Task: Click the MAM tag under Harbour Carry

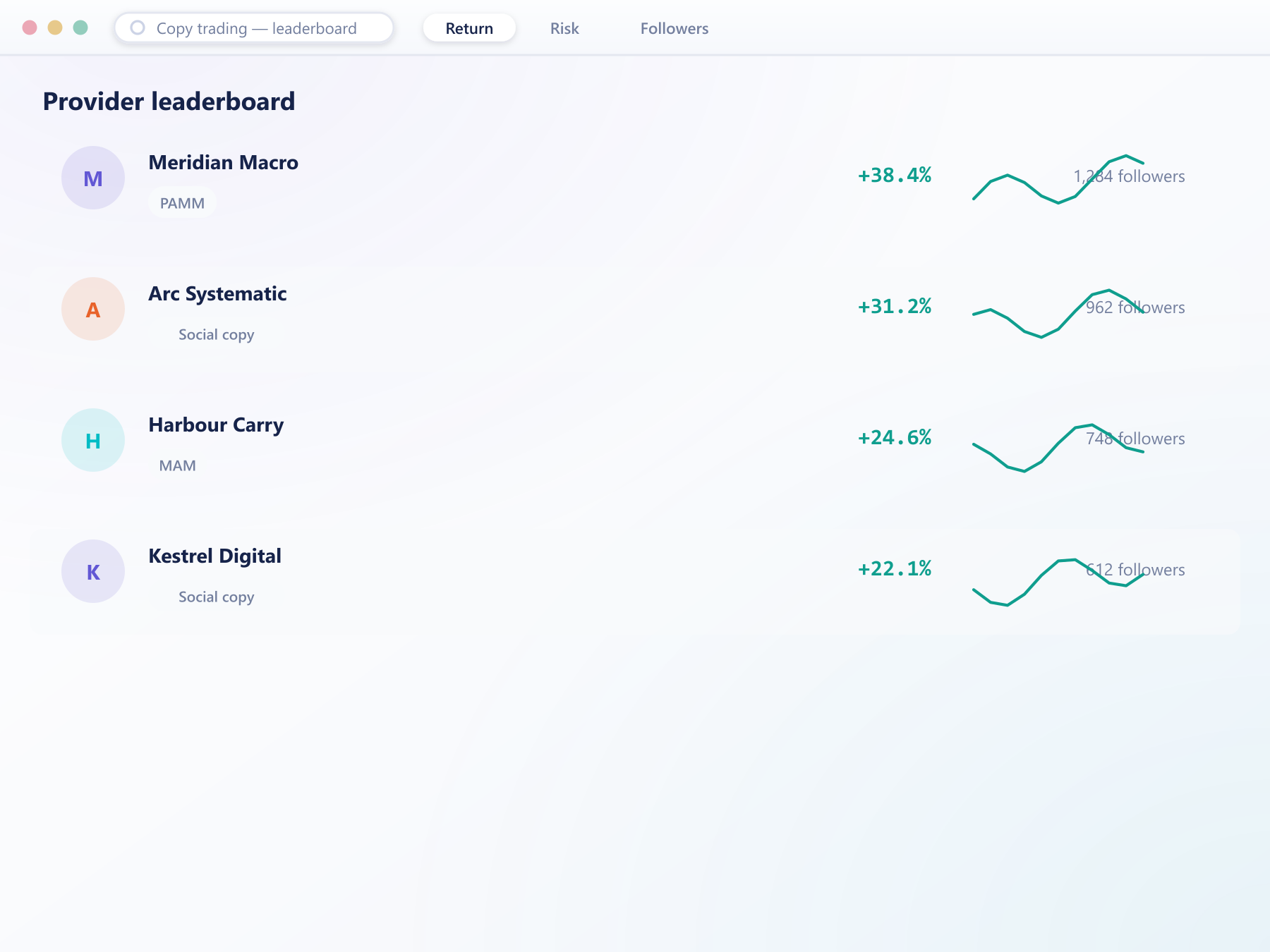Action: (x=178, y=465)
